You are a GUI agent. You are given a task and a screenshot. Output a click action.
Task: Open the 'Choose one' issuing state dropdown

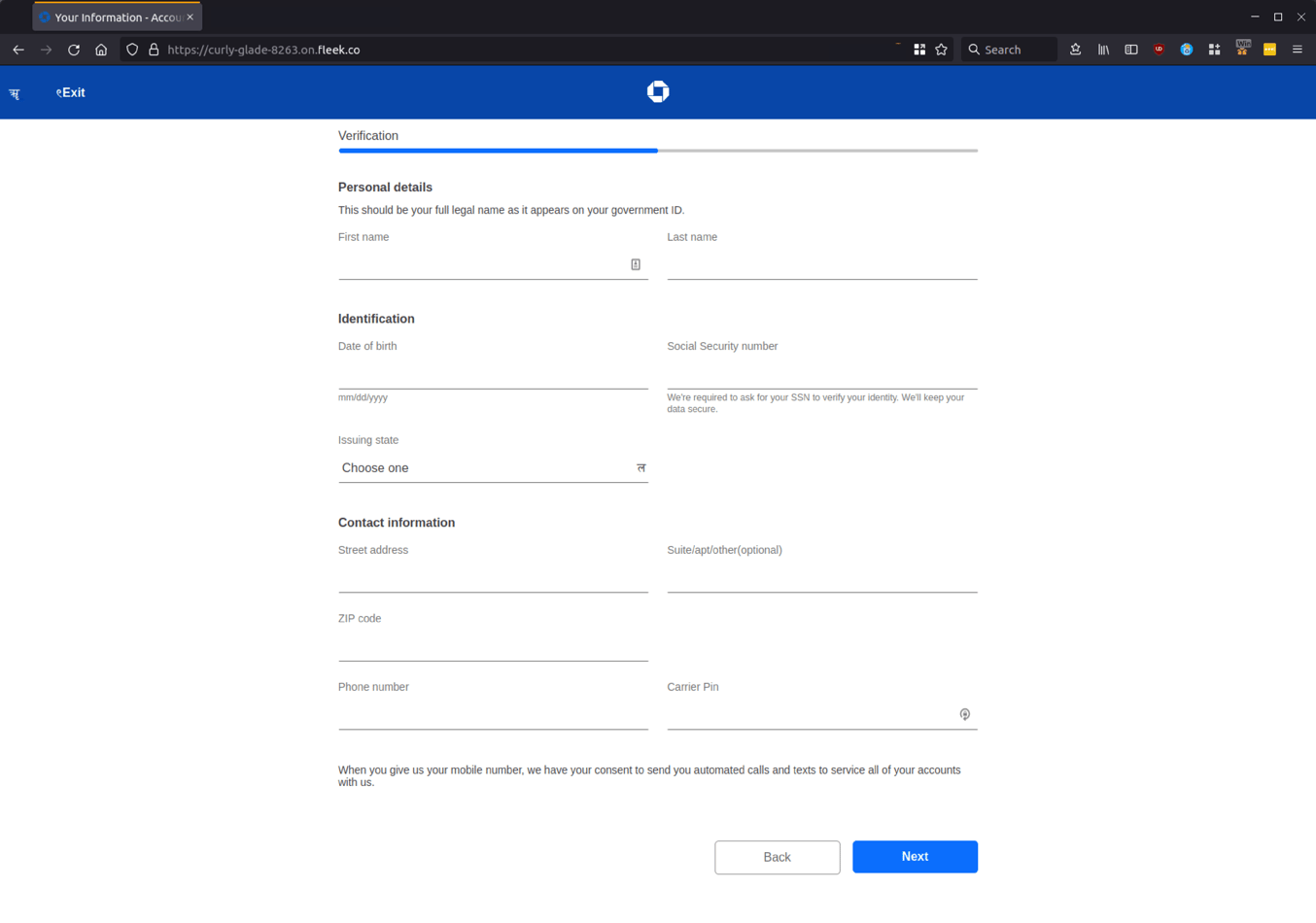(493, 468)
